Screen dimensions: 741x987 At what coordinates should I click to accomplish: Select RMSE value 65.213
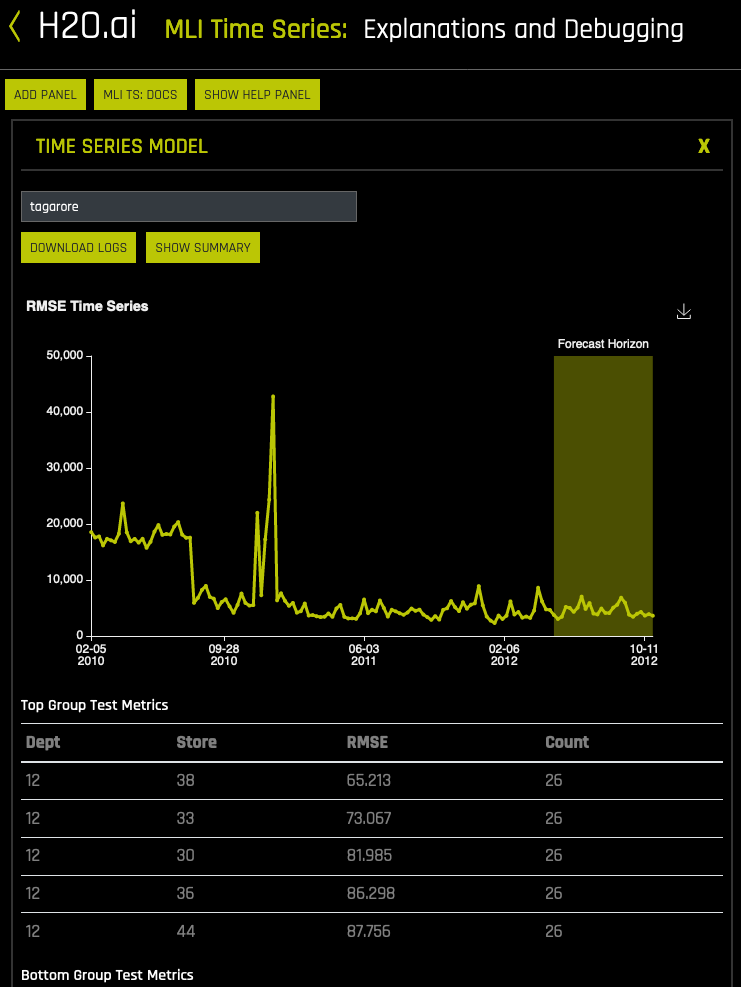pyautogui.click(x=369, y=781)
